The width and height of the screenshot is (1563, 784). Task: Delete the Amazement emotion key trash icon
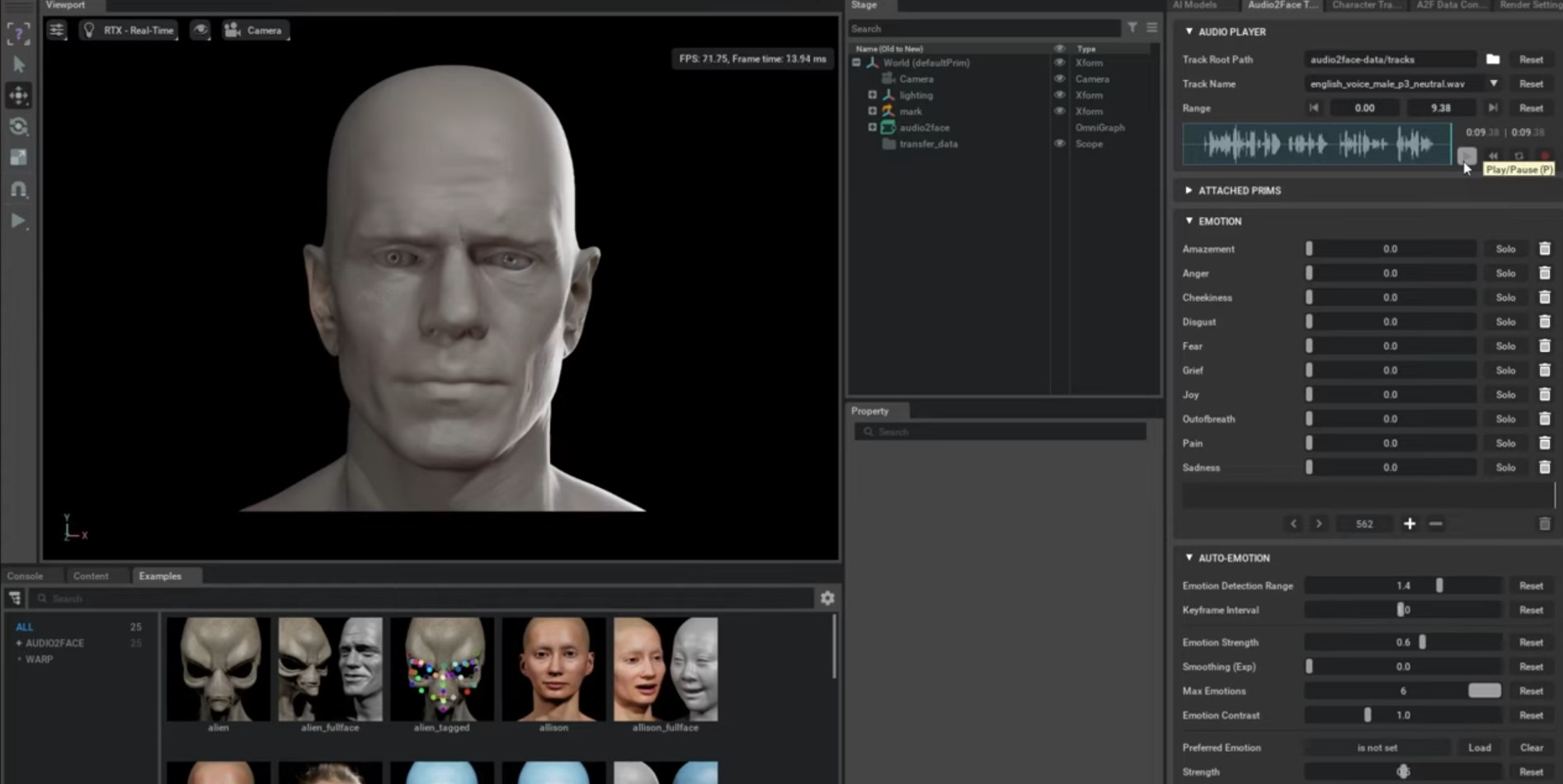(1545, 249)
